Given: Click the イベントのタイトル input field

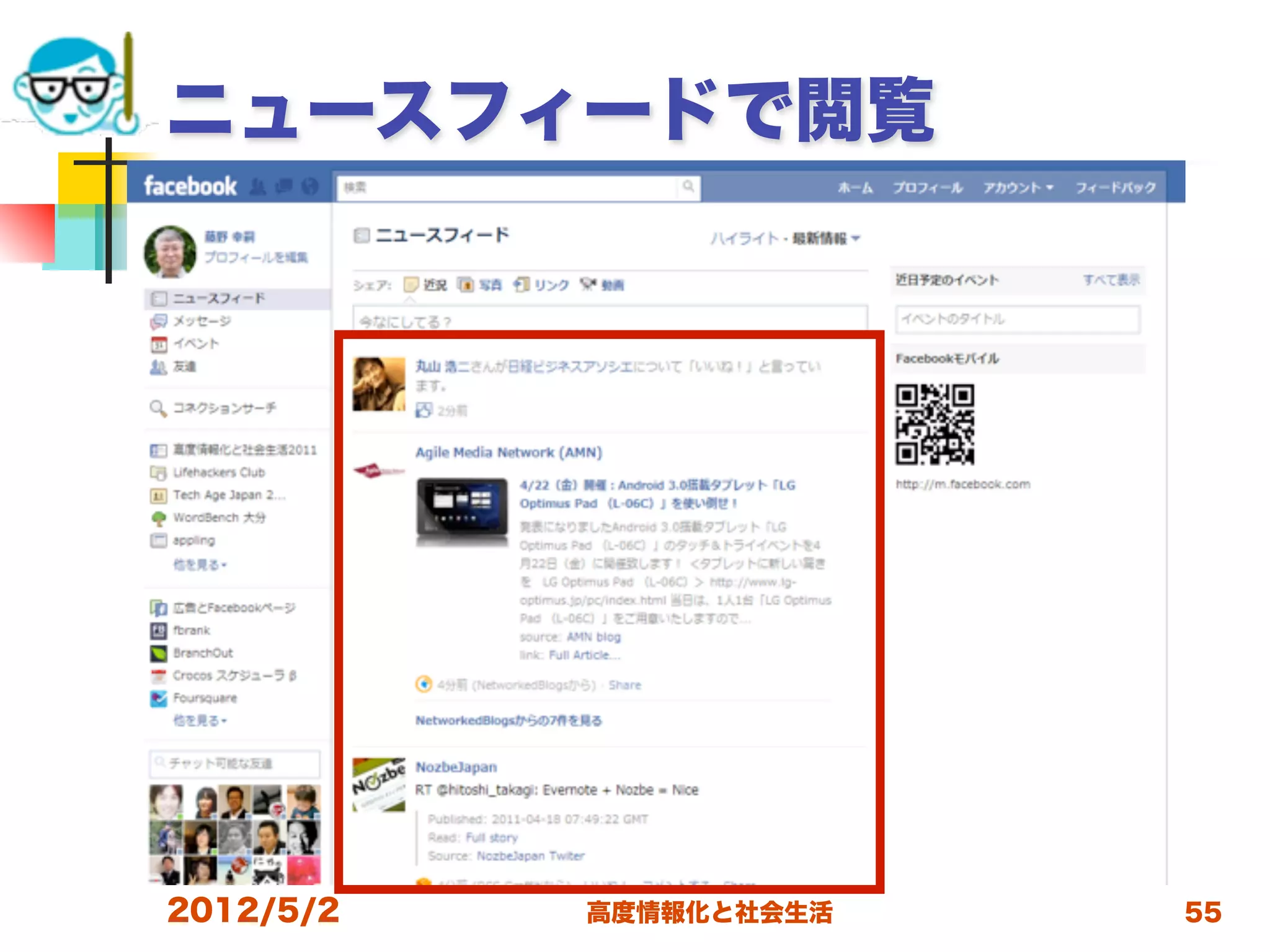Looking at the screenshot, I should [1018, 319].
